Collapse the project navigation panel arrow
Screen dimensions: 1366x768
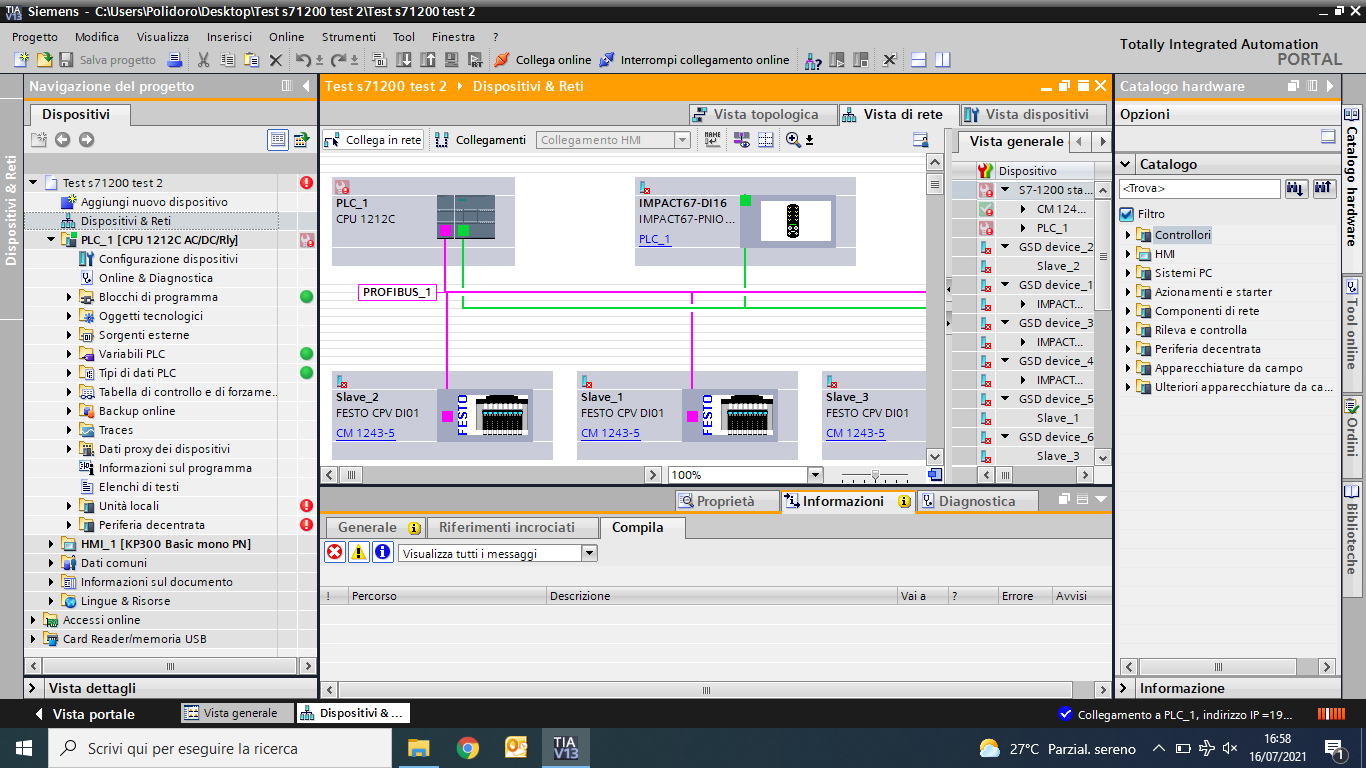point(306,86)
